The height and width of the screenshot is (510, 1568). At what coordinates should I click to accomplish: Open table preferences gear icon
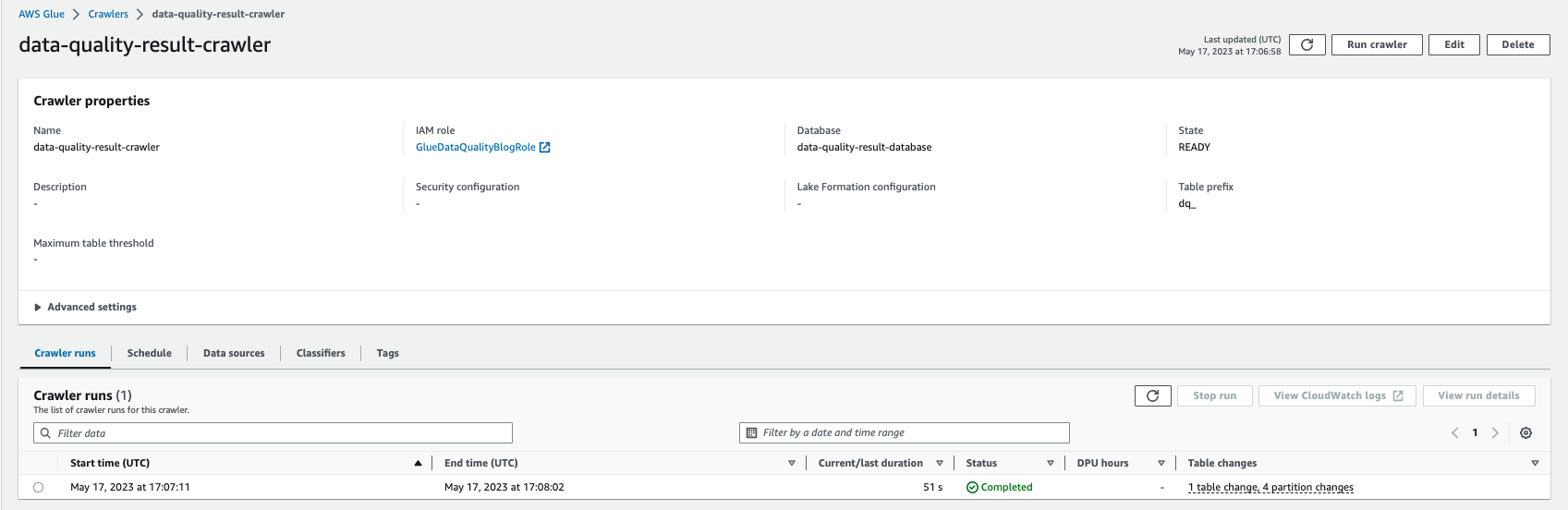1525,432
